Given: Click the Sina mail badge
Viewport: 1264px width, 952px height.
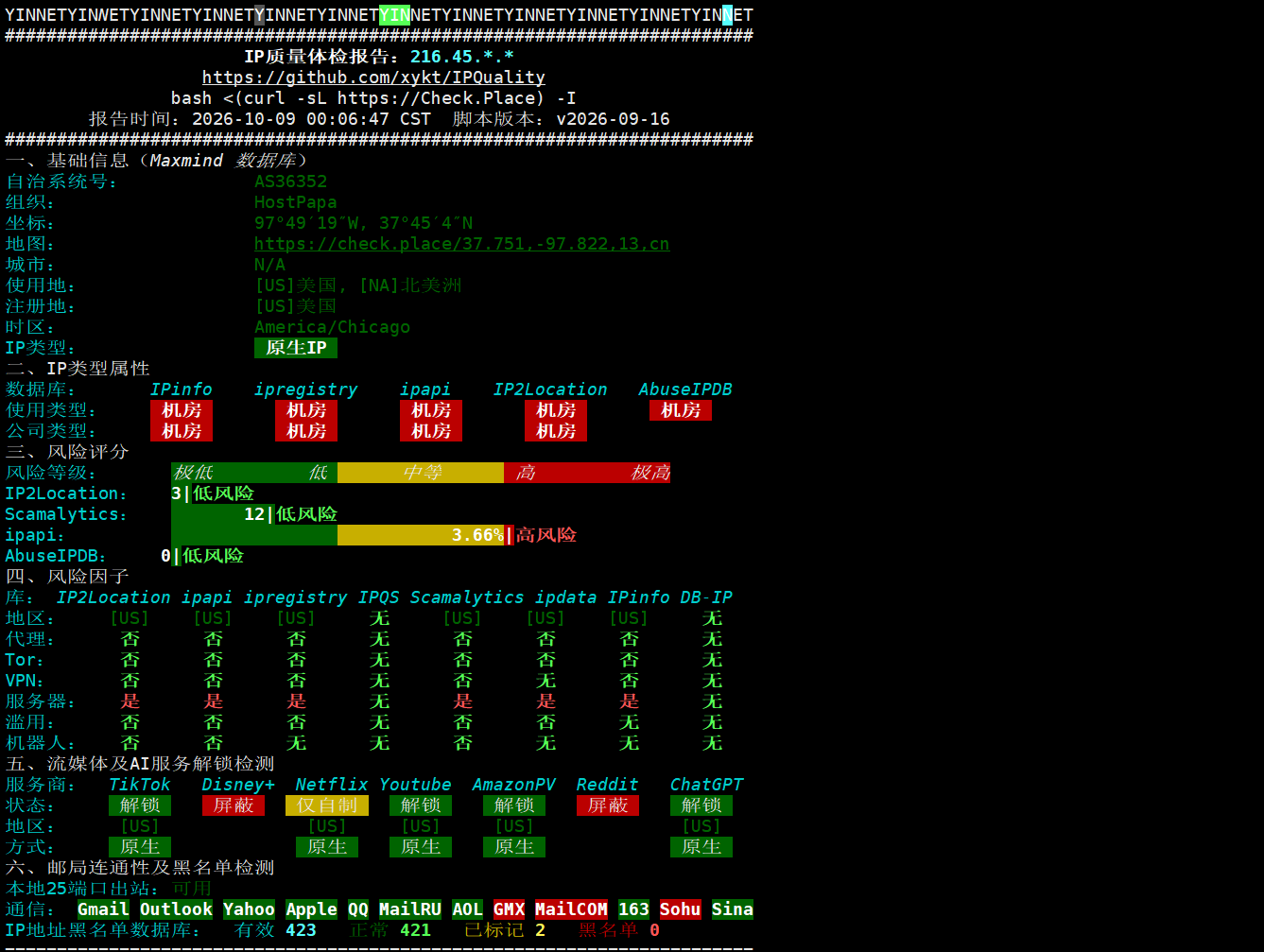Looking at the screenshot, I should [733, 909].
